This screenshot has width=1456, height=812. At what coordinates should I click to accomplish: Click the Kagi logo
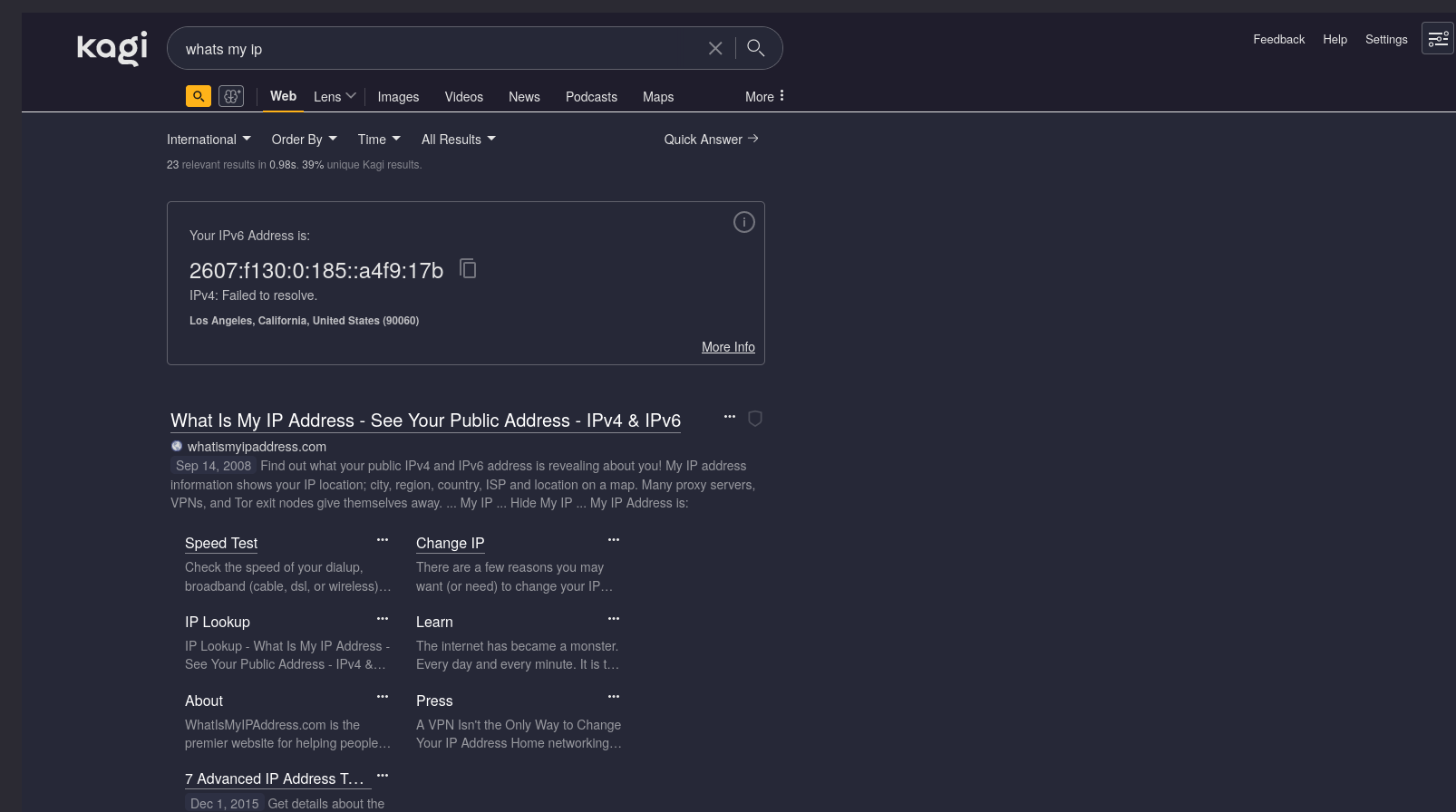112,48
